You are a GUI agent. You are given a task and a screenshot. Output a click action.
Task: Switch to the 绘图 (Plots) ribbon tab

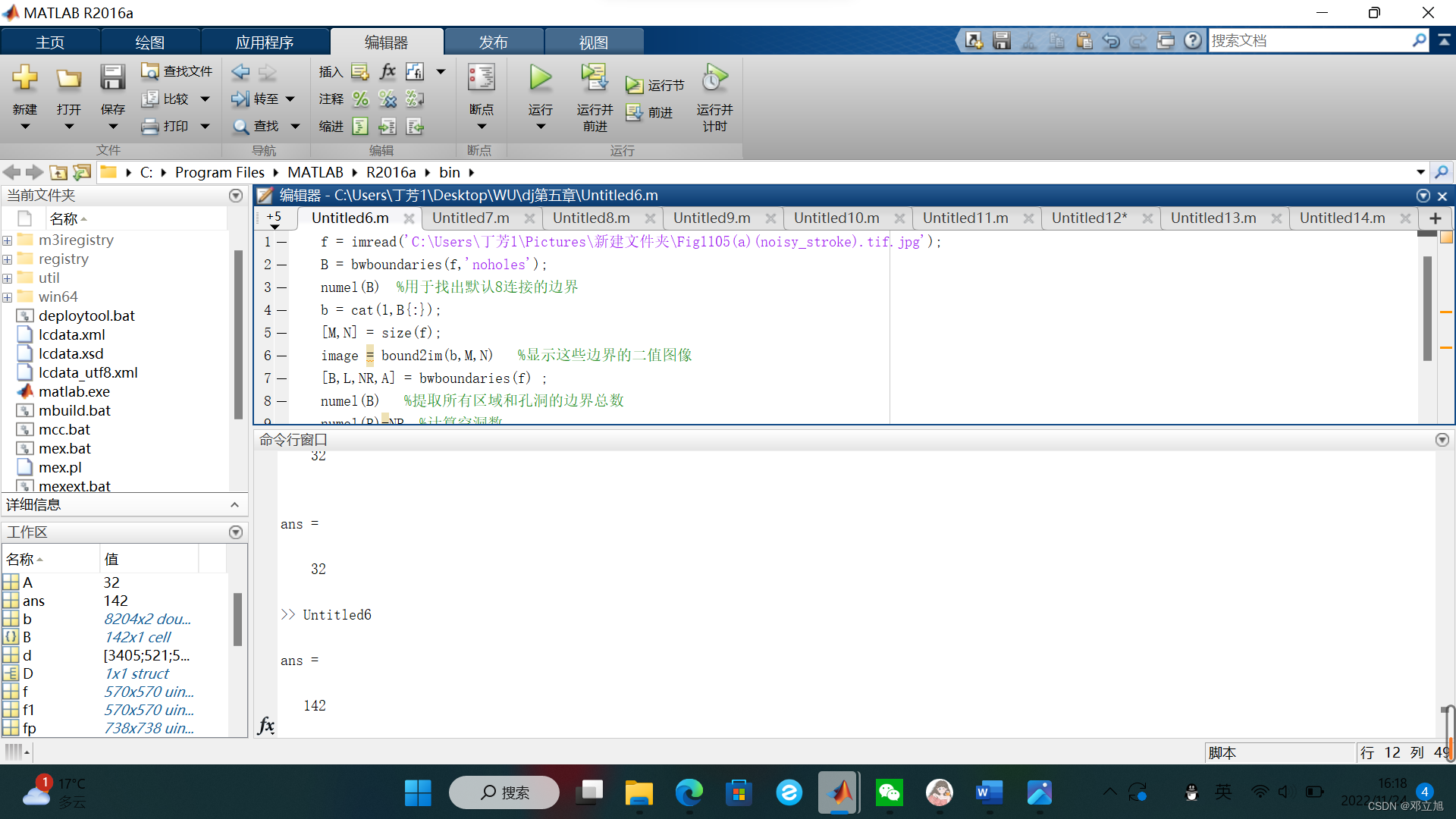coord(150,42)
